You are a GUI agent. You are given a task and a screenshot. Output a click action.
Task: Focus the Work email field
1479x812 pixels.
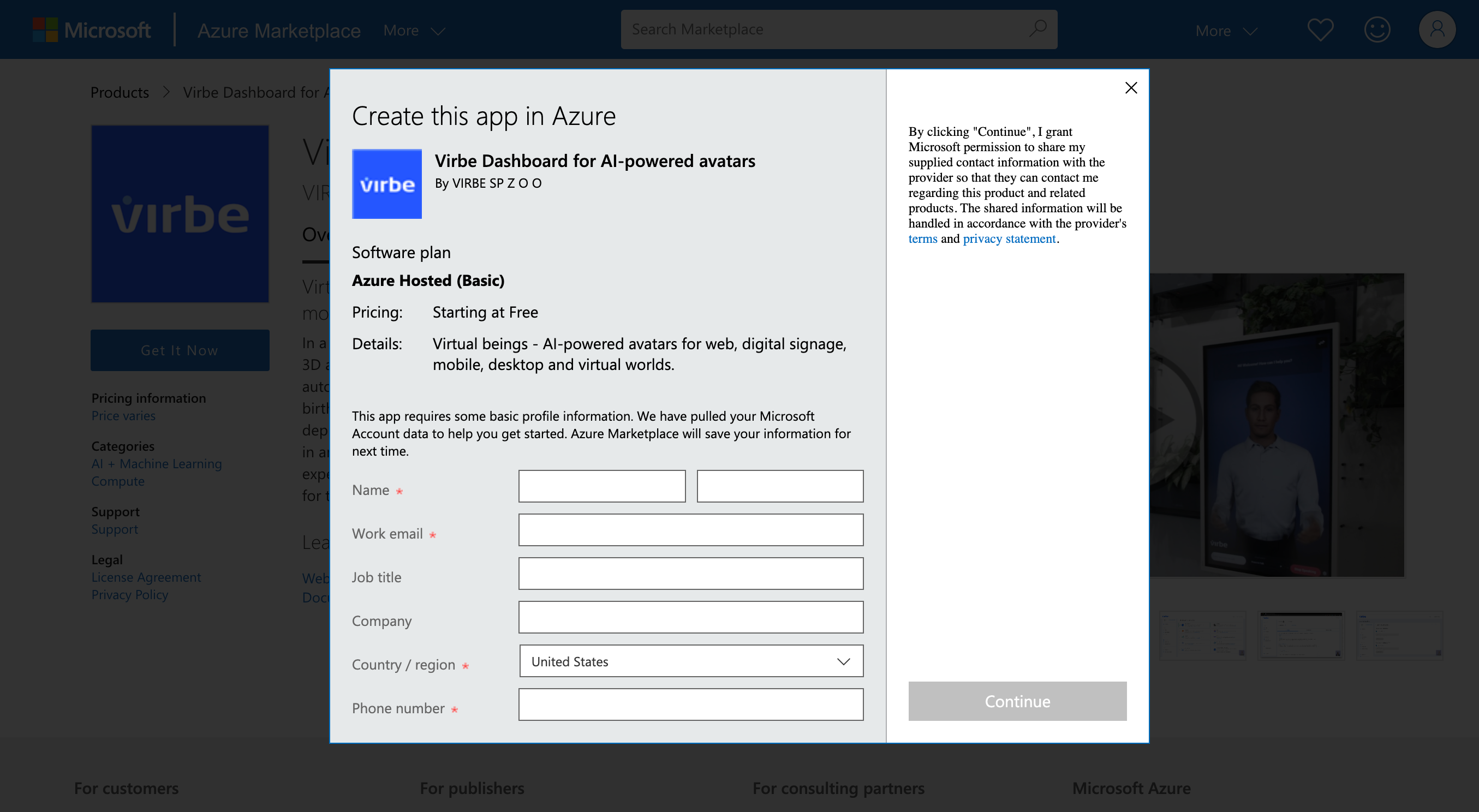click(691, 529)
